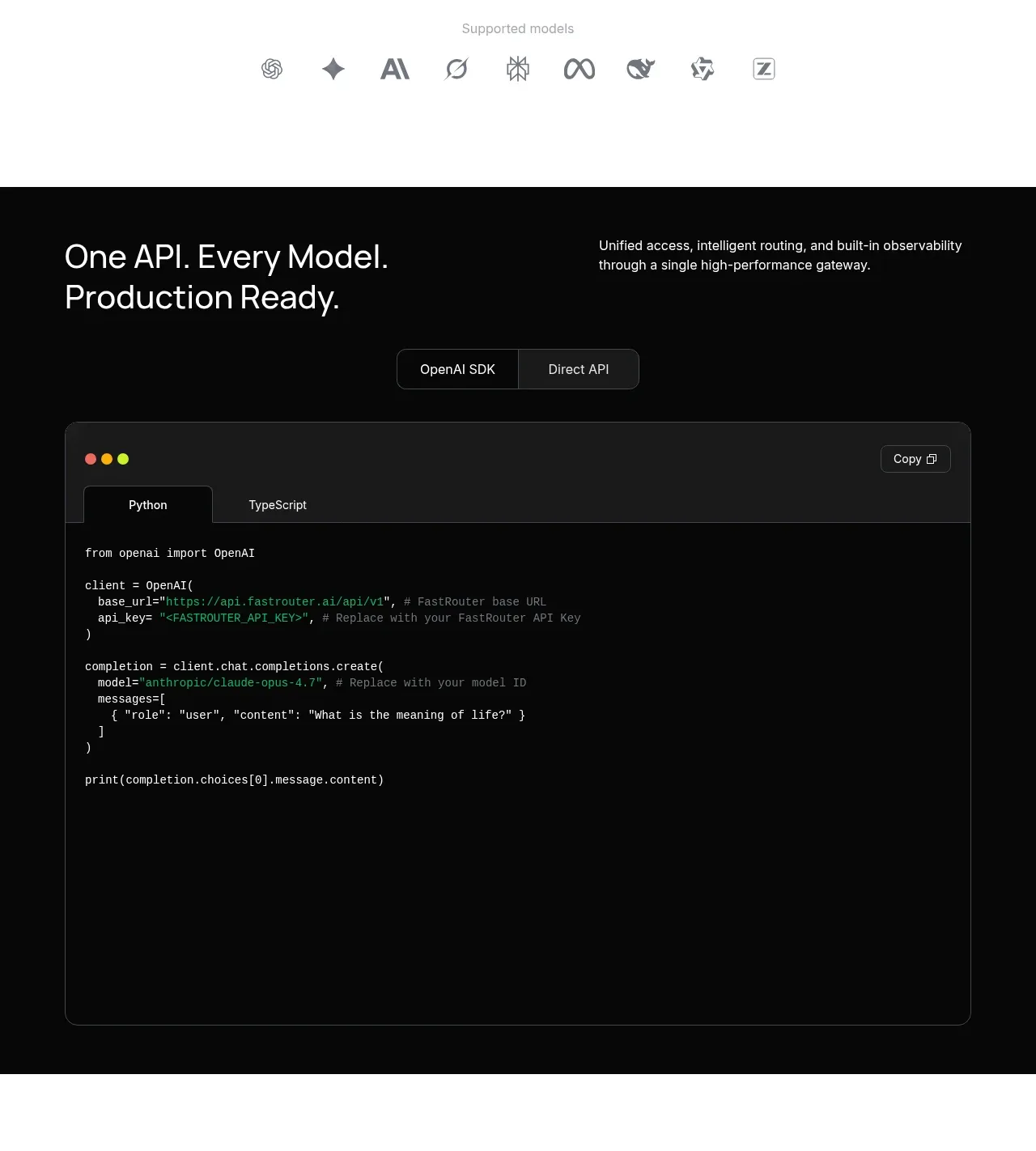Click the Qwen logo icon

pos(703,69)
